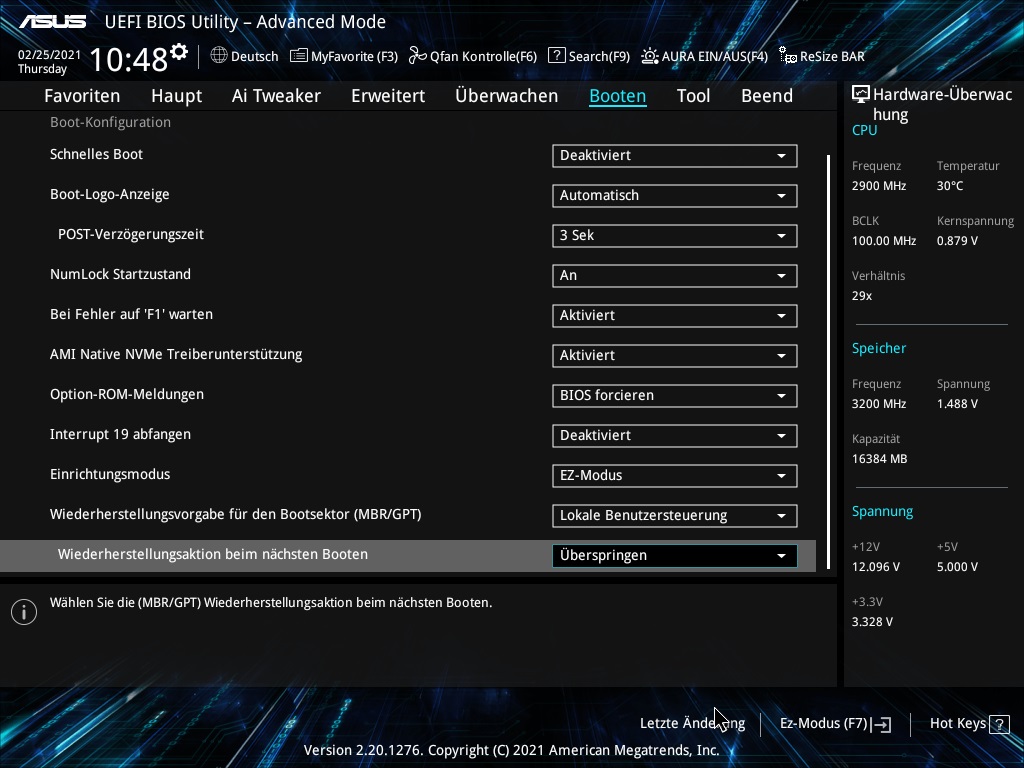Click the 10:48 clock display
Viewport: 1024px width, 768px height.
[129, 59]
